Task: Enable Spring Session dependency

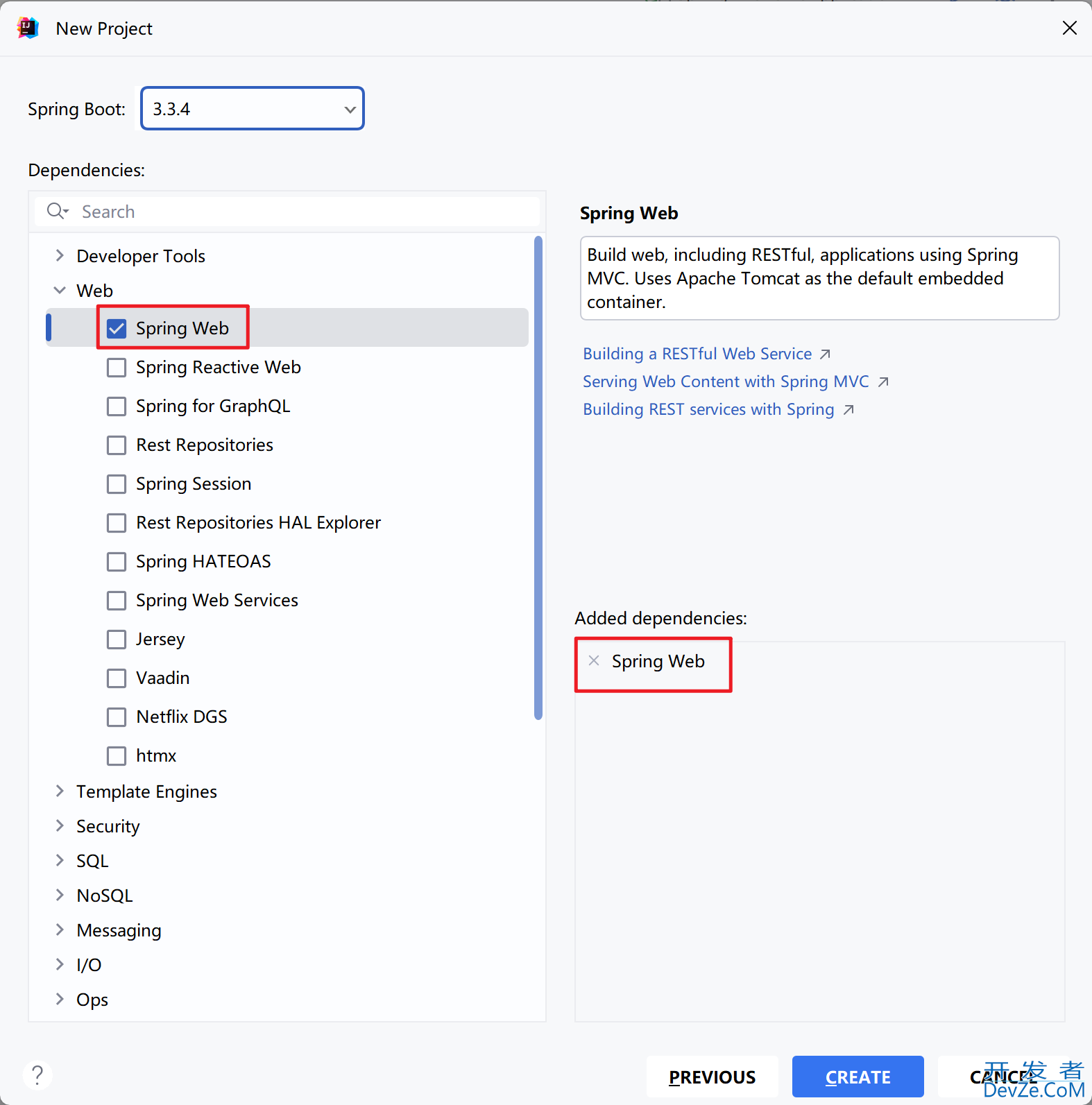Action: tap(117, 483)
